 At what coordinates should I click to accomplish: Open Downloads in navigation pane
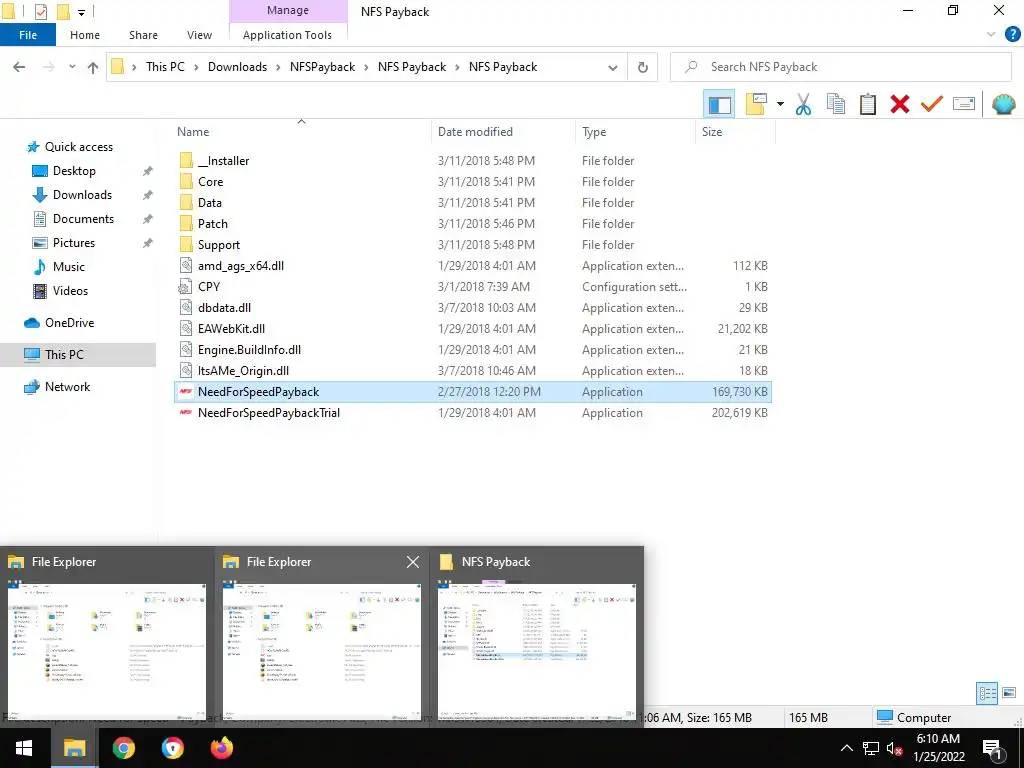pyautogui.click(x=82, y=195)
